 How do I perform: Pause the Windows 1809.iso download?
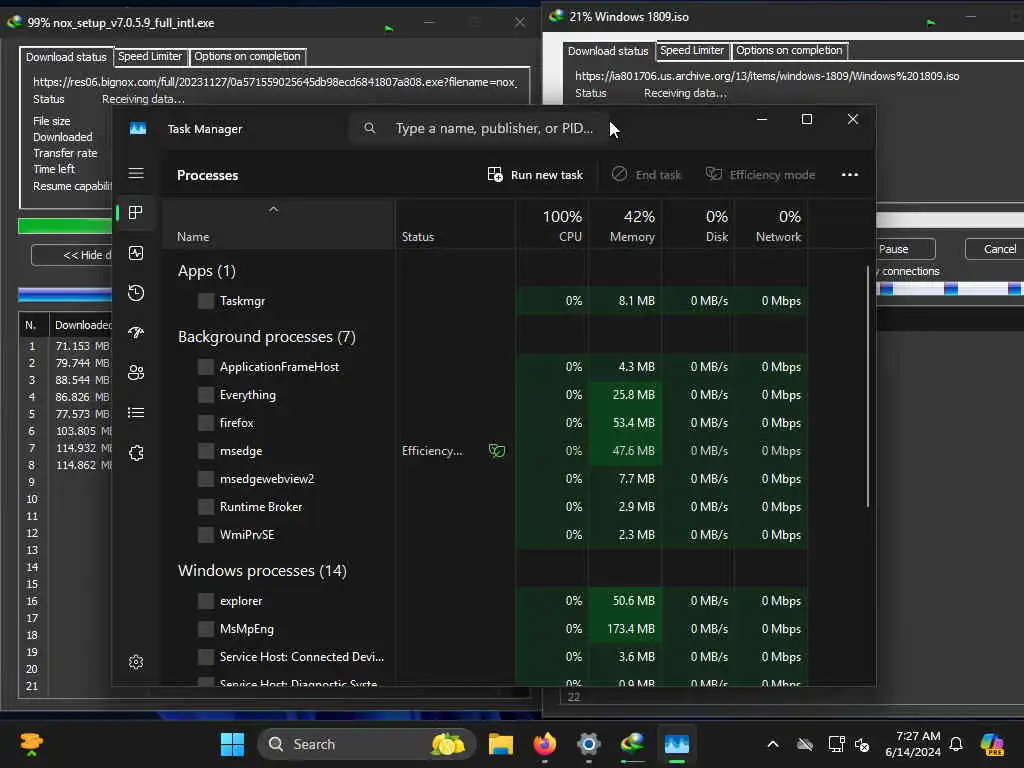(905, 249)
